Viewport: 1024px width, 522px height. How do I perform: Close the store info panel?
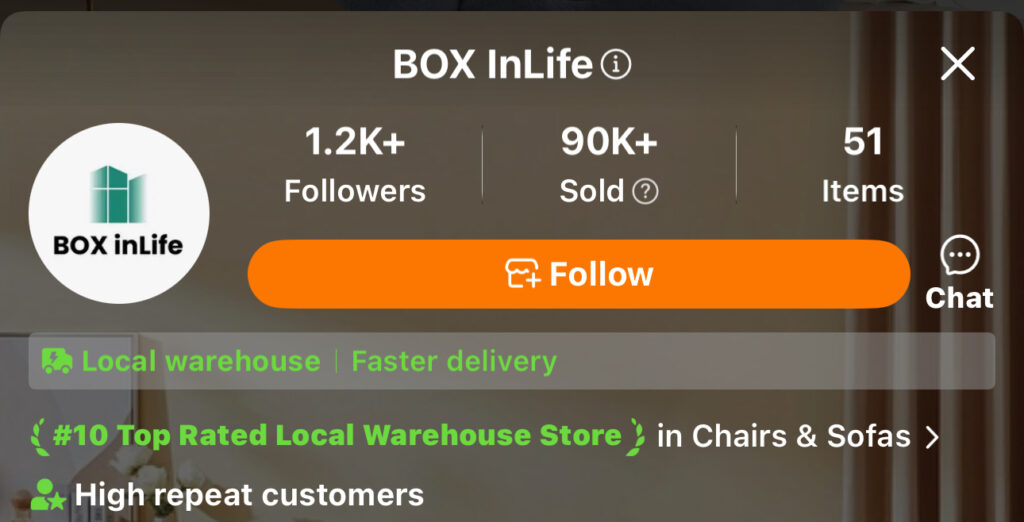(x=957, y=64)
